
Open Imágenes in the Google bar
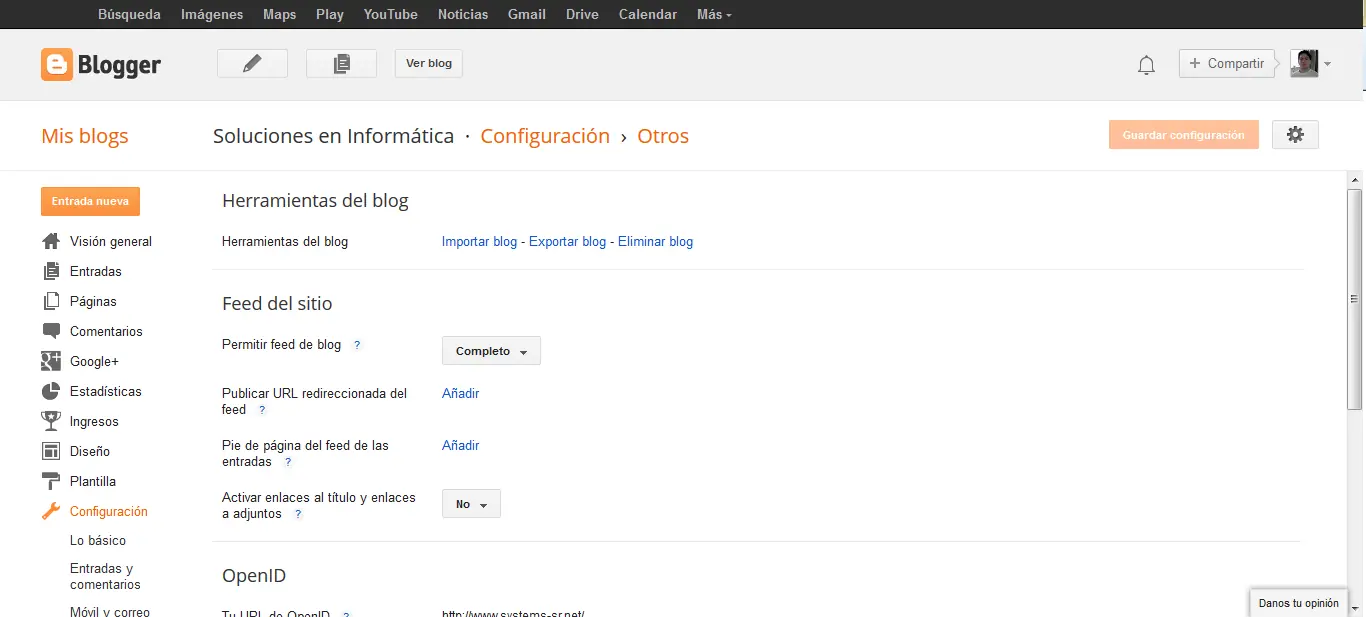(x=212, y=14)
